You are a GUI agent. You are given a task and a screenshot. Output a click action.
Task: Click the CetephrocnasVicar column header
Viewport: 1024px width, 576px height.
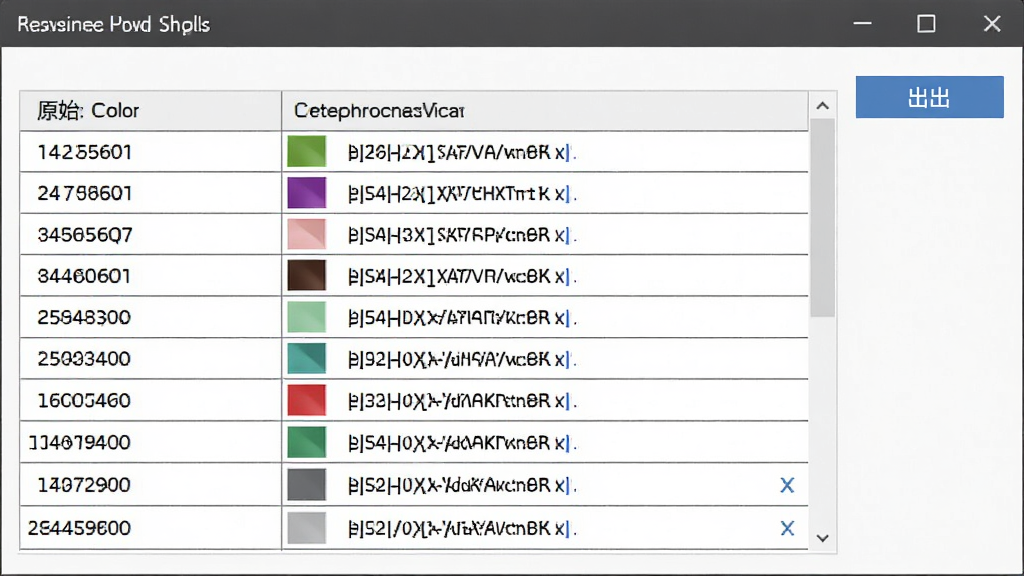pos(545,111)
